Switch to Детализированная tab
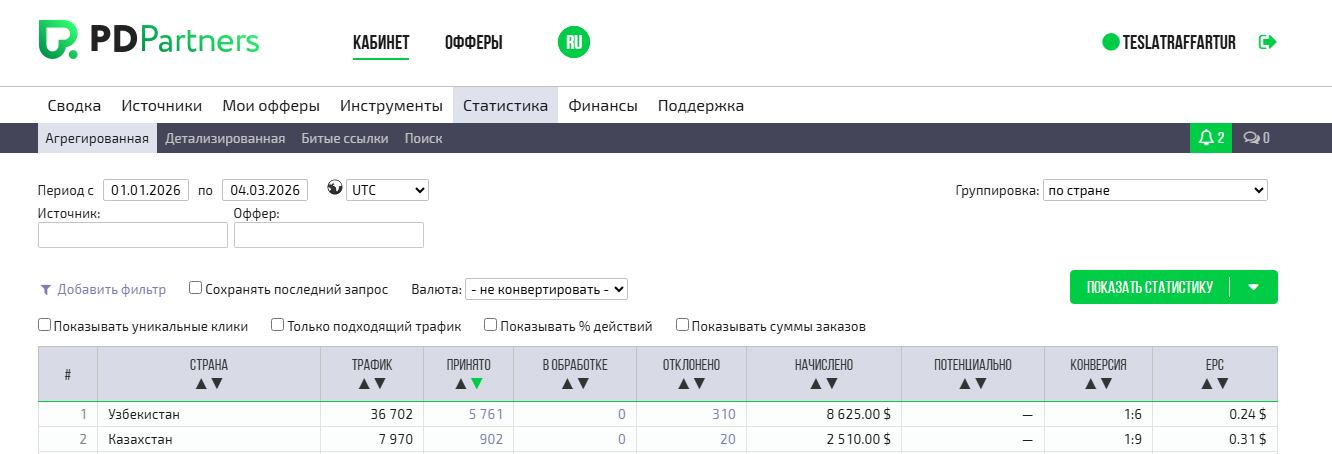 pos(225,139)
